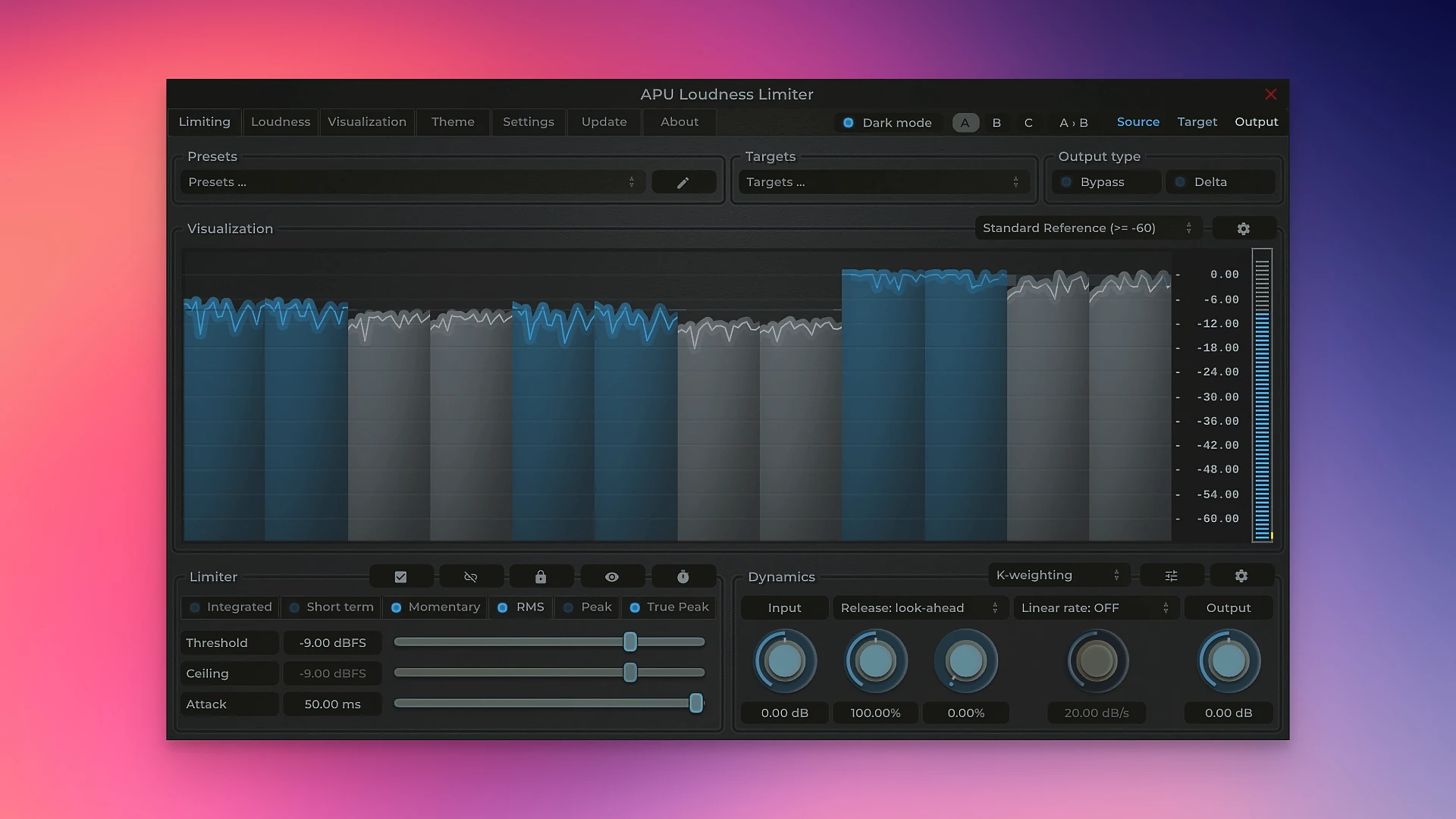Open the Release: look-ahead dropdown

click(918, 607)
